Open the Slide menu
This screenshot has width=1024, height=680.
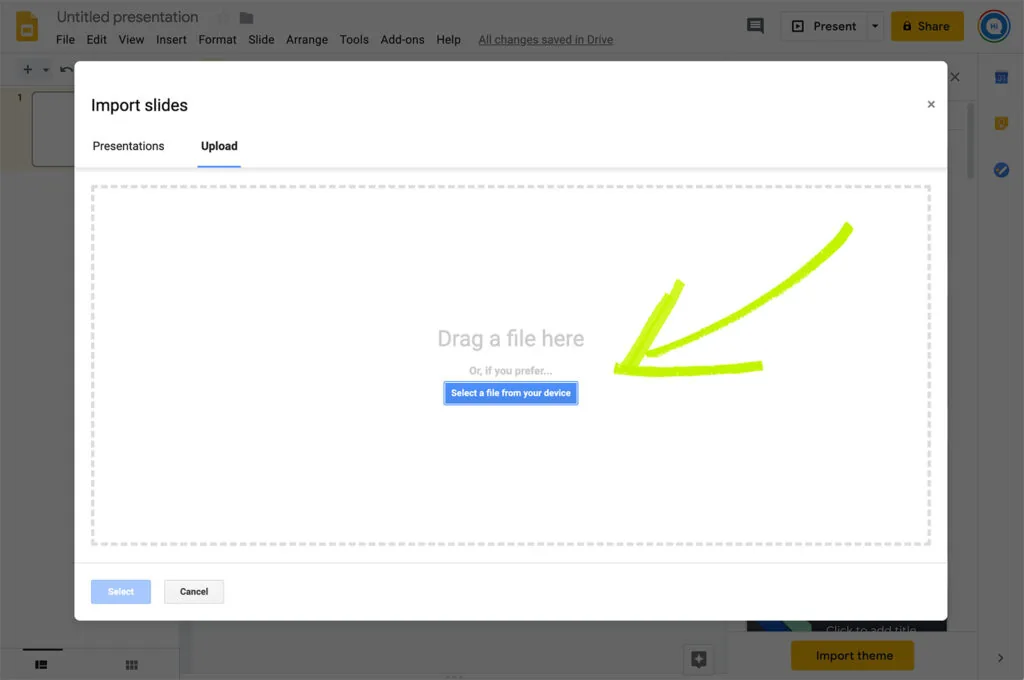(261, 40)
